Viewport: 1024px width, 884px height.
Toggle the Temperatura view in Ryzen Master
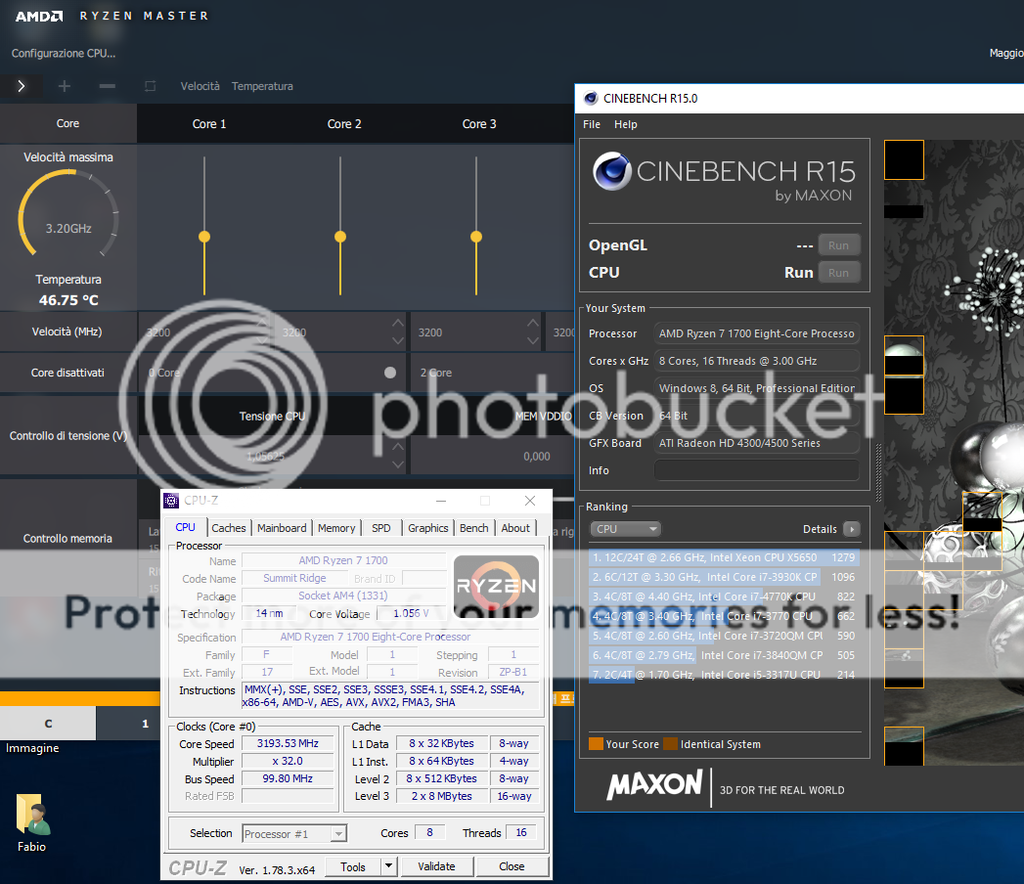point(262,86)
